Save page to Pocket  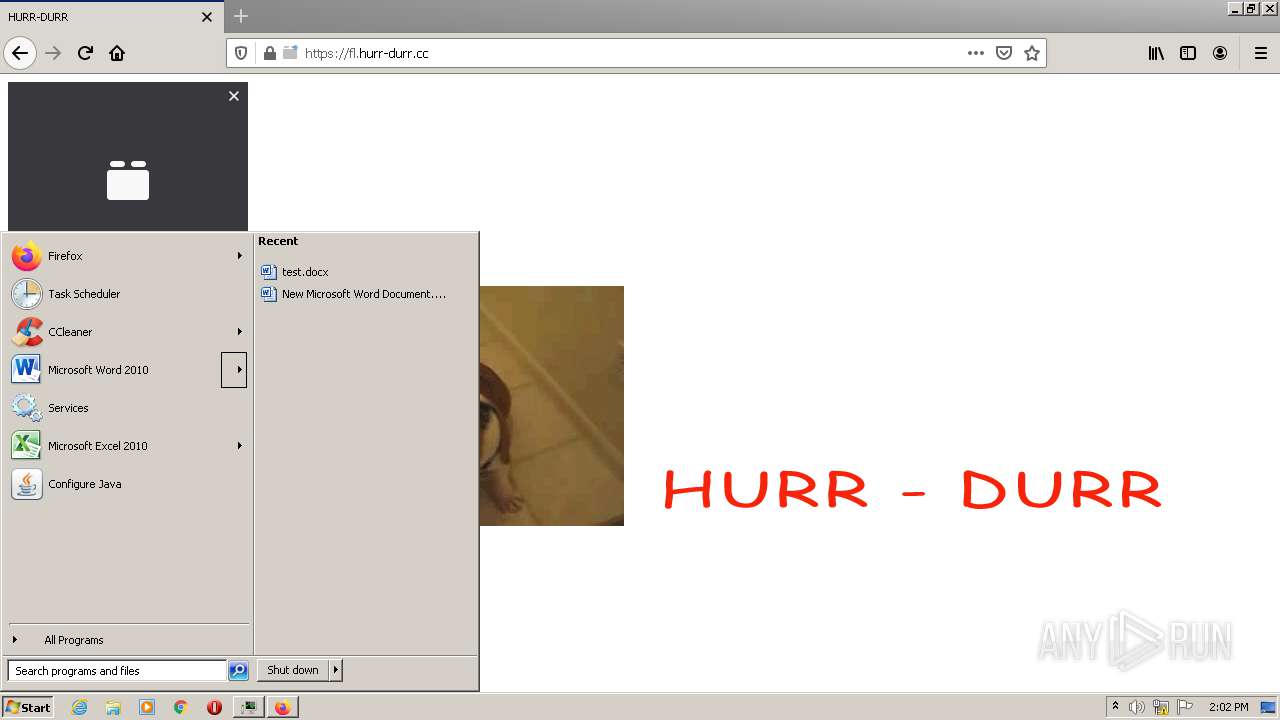1004,53
